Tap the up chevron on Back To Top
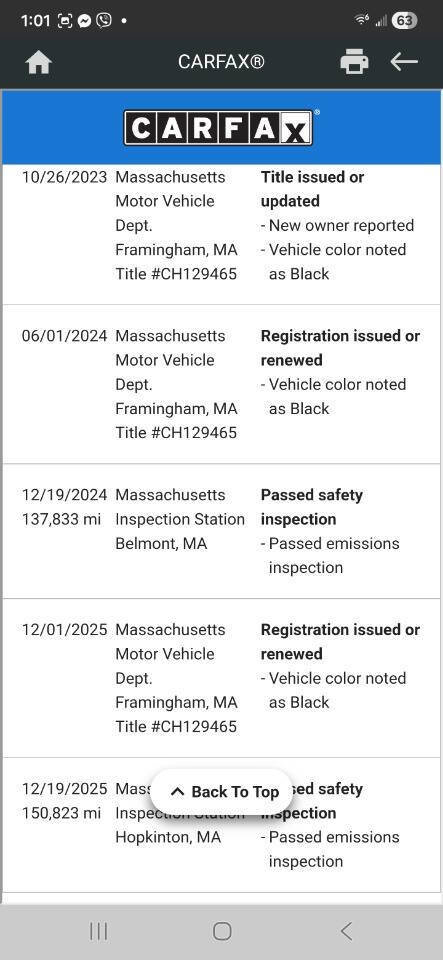This screenshot has width=443, height=960. pyautogui.click(x=177, y=792)
